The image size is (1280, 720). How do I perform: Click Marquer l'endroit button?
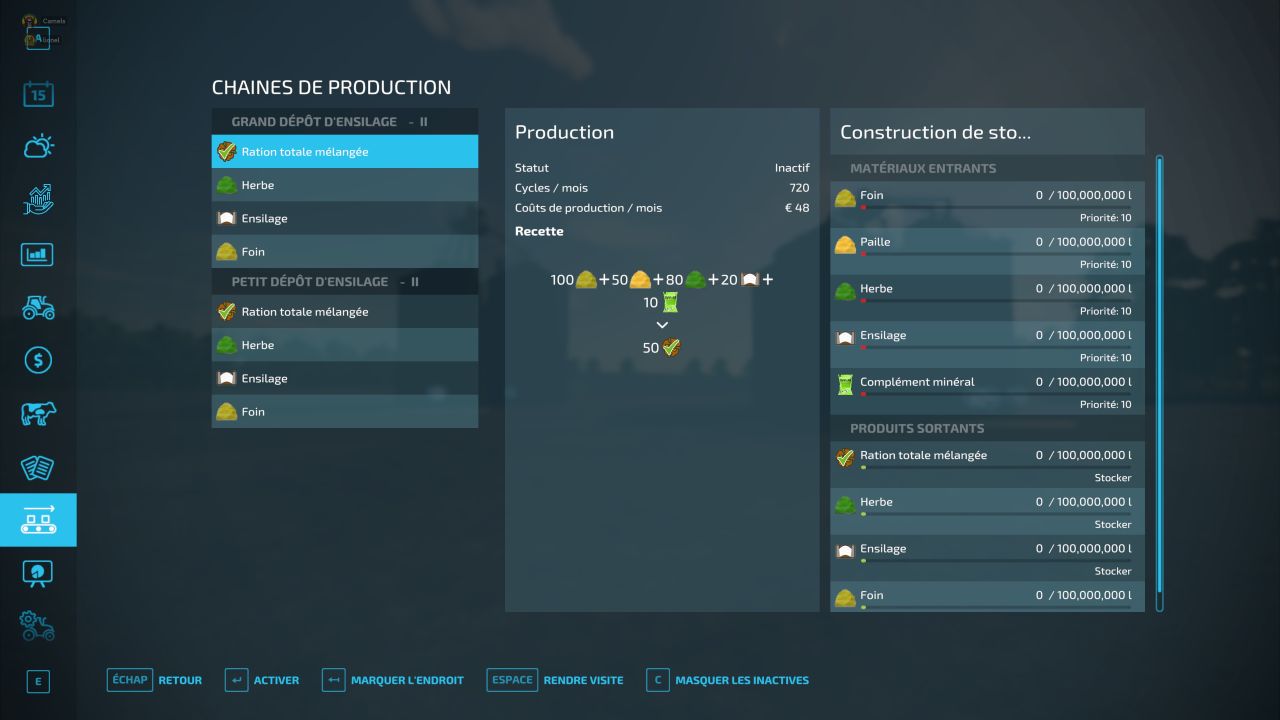click(406, 680)
